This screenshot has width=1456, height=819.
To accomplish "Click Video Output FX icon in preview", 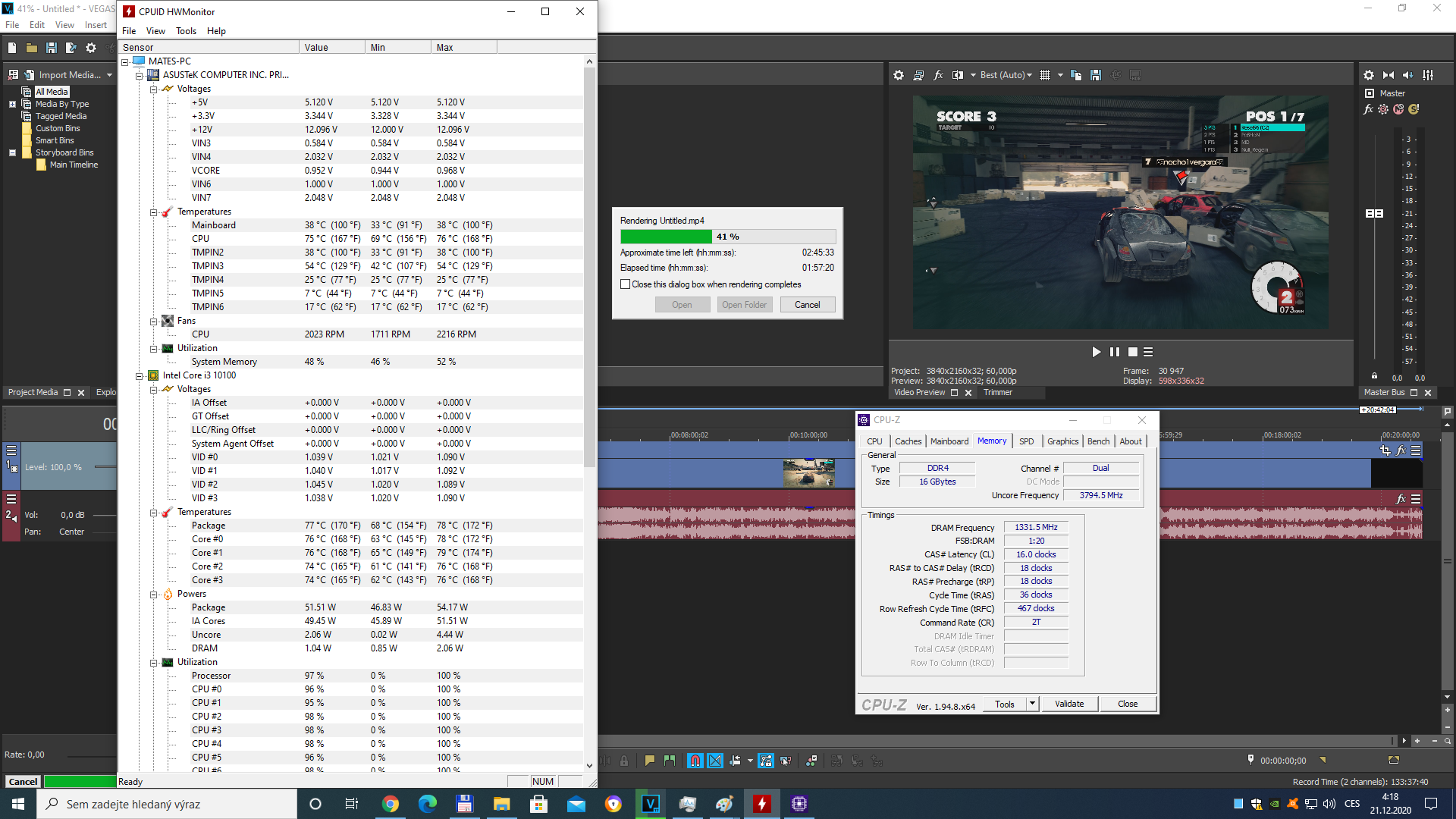I will [x=938, y=75].
